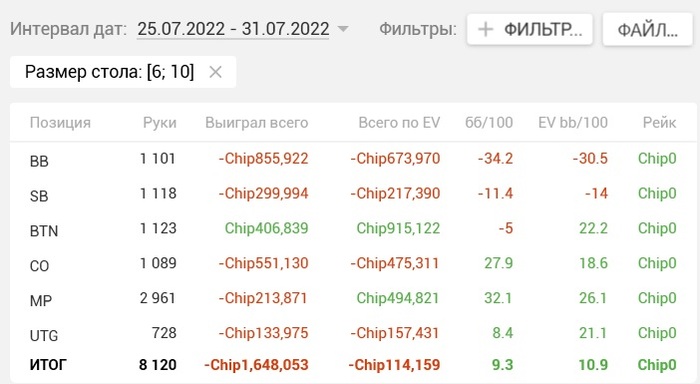Sort by бб/100 column header
The height and width of the screenshot is (384, 700).
(x=489, y=122)
